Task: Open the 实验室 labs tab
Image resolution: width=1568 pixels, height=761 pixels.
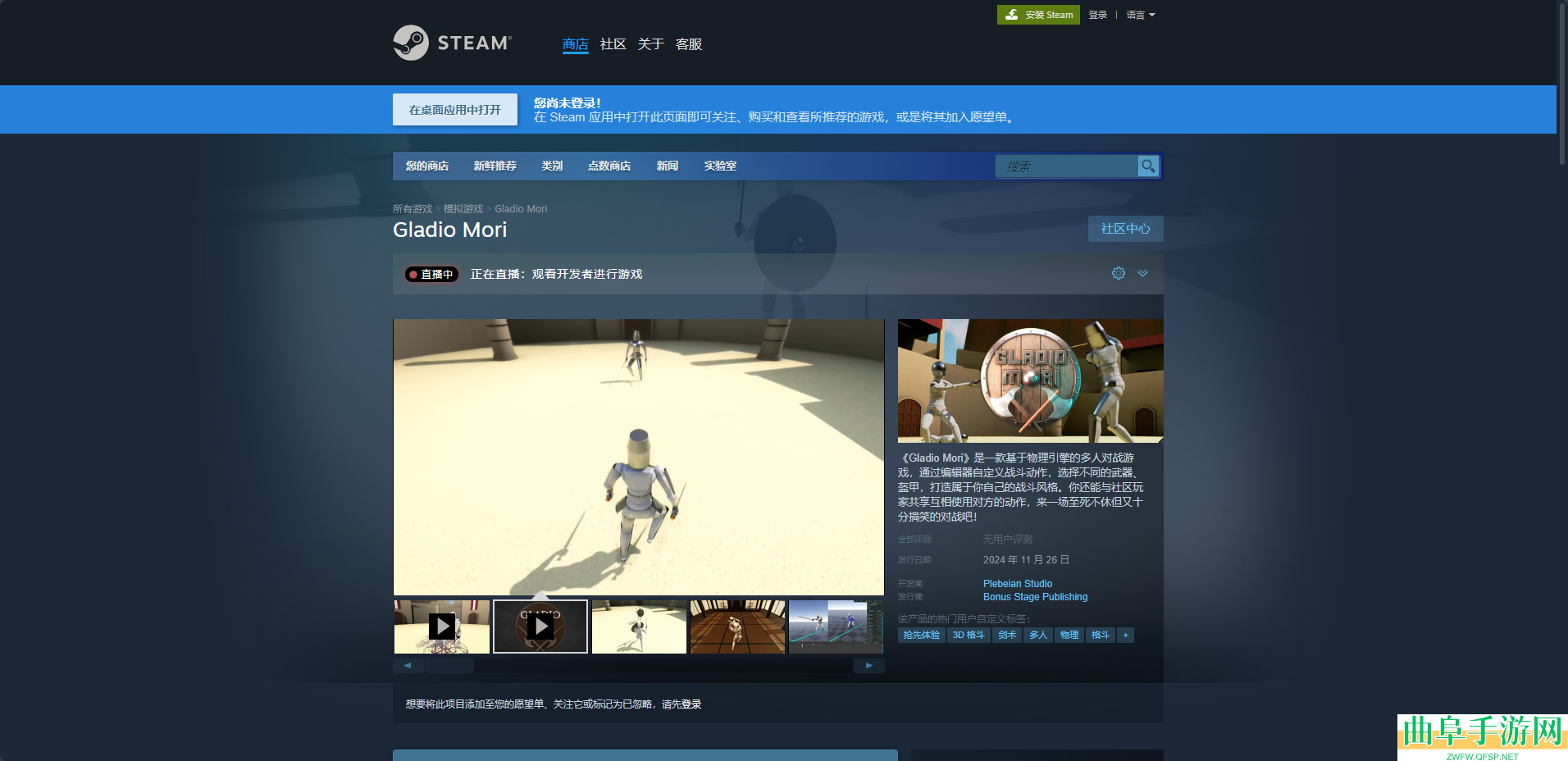Action: 720,166
